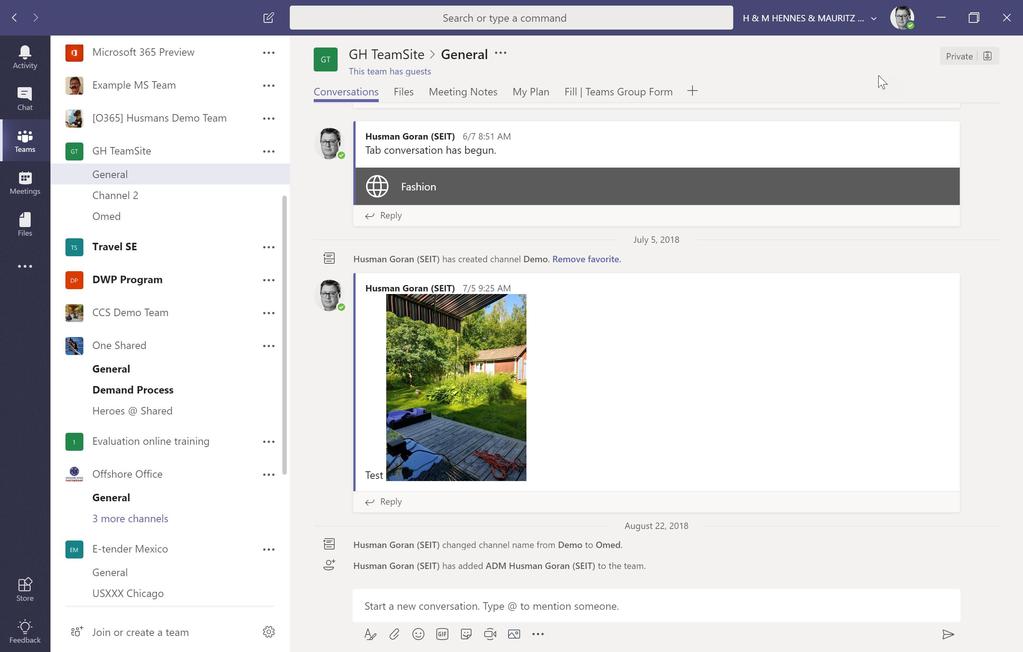Switch to the Conversations tab
This screenshot has height=652, width=1023.
(x=346, y=92)
